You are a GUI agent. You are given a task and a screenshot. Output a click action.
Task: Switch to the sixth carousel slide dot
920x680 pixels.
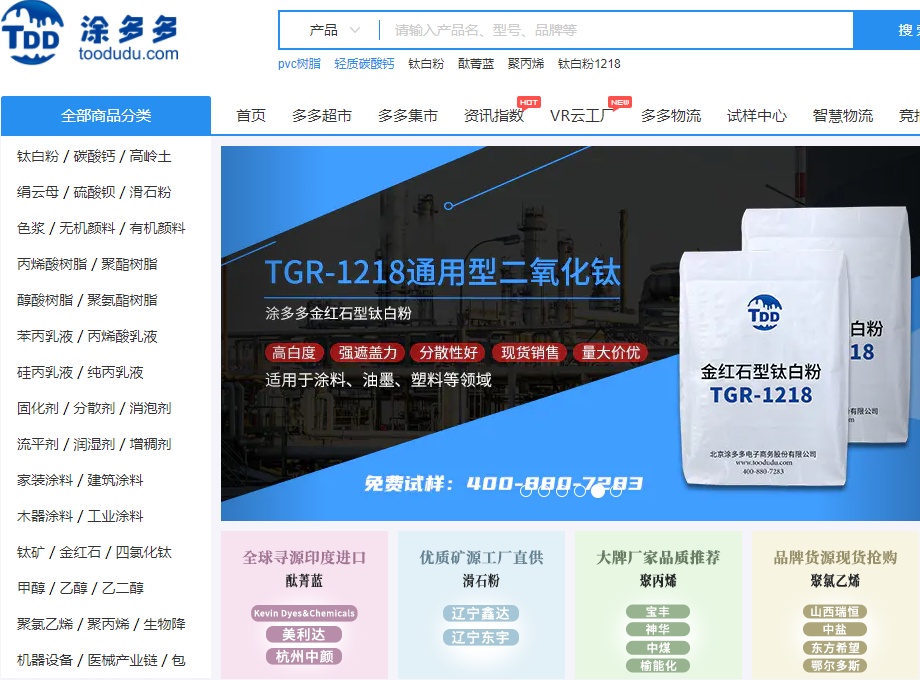(x=616, y=491)
